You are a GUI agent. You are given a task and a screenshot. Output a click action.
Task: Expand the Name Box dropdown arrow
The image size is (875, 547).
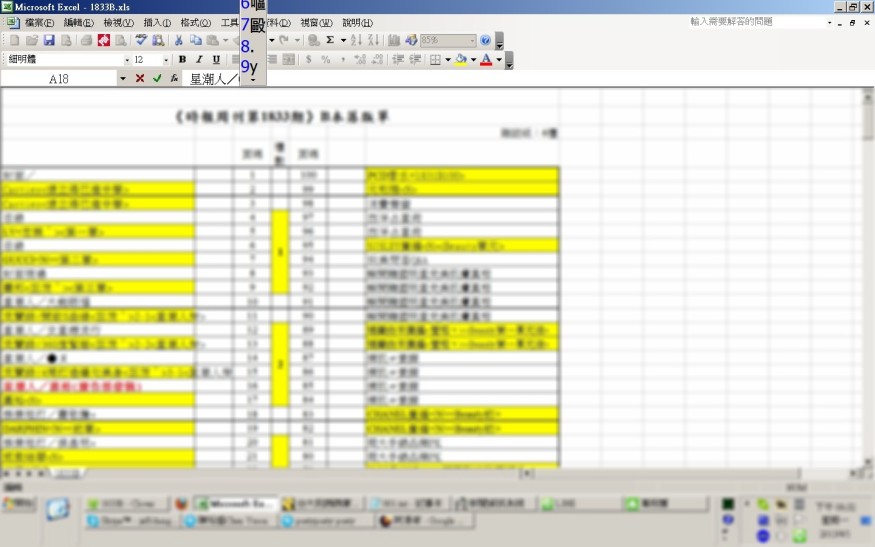pyautogui.click(x=123, y=78)
